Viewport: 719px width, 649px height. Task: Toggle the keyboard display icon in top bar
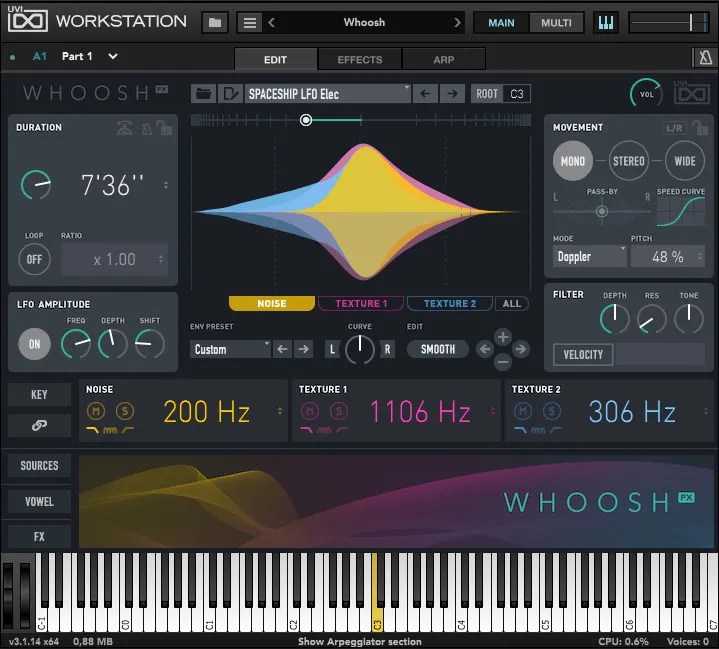point(606,22)
